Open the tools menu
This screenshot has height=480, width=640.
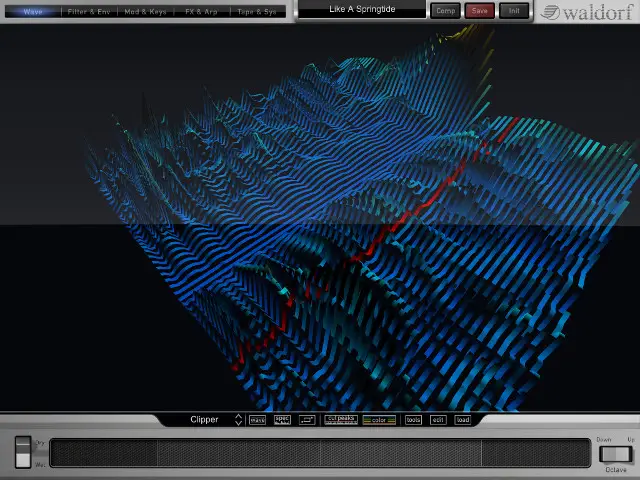pyautogui.click(x=413, y=420)
